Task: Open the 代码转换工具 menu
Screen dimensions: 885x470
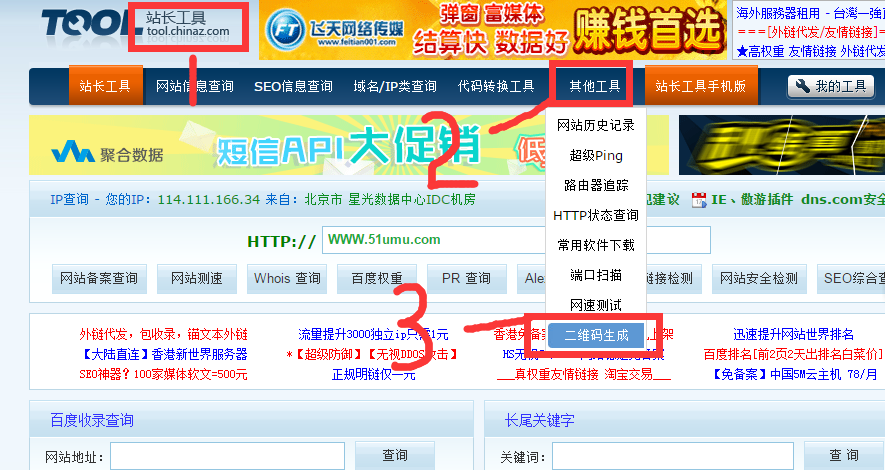Action: coord(496,86)
